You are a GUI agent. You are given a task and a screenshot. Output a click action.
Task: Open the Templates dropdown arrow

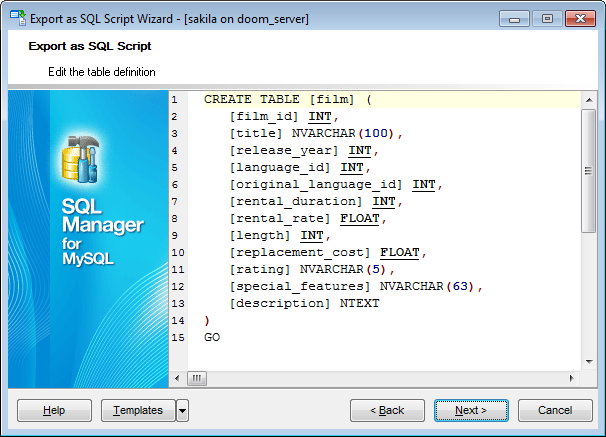click(x=182, y=410)
